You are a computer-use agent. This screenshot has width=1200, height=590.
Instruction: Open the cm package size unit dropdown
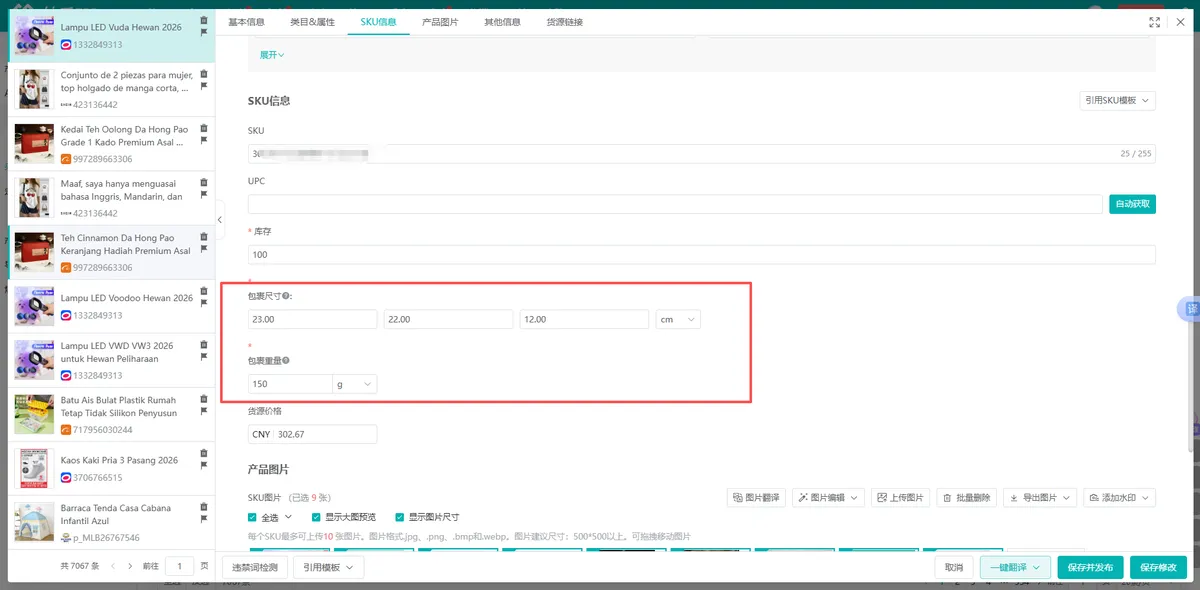(x=678, y=319)
